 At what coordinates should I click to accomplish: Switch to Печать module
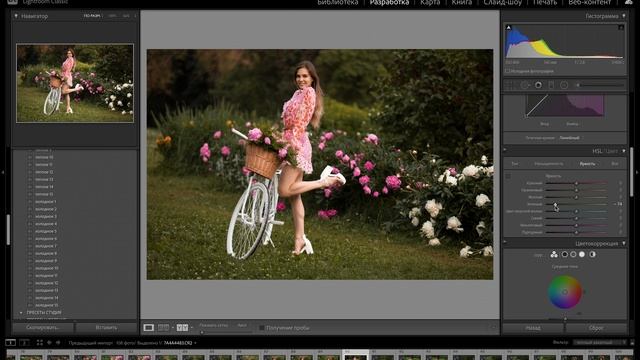coord(545,2)
